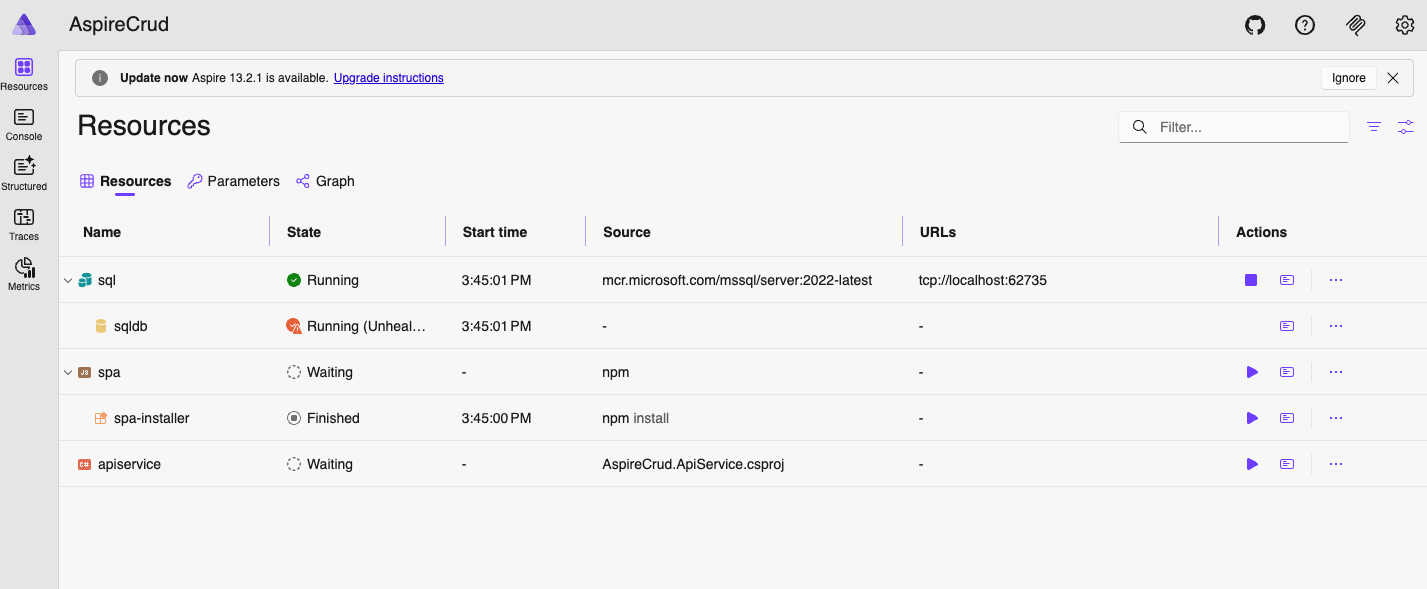Screen dimensions: 1427x589
Task: Open the resource type filter menu
Action: (x=1374, y=127)
